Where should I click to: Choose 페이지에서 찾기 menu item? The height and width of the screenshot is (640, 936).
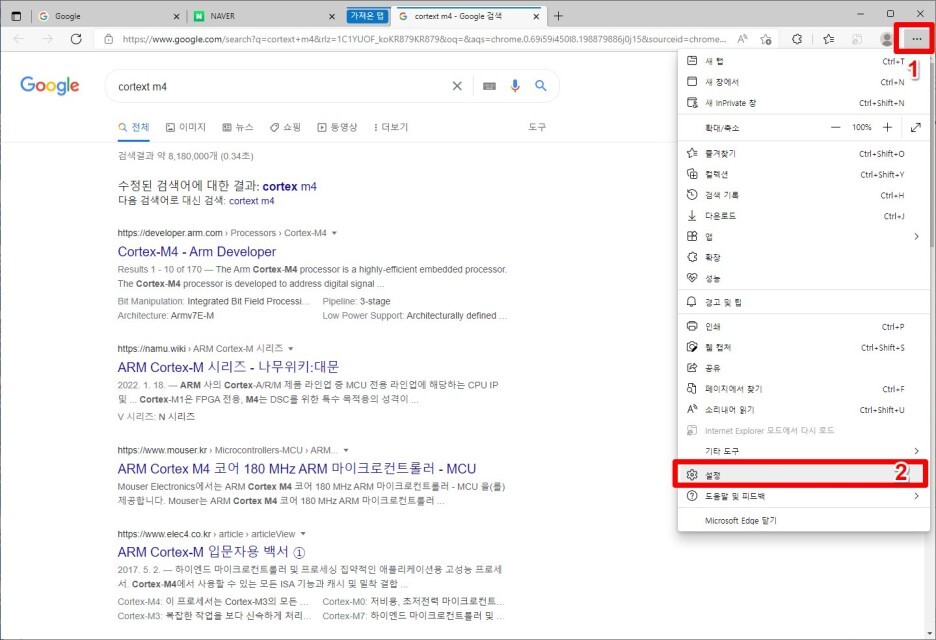coord(803,389)
